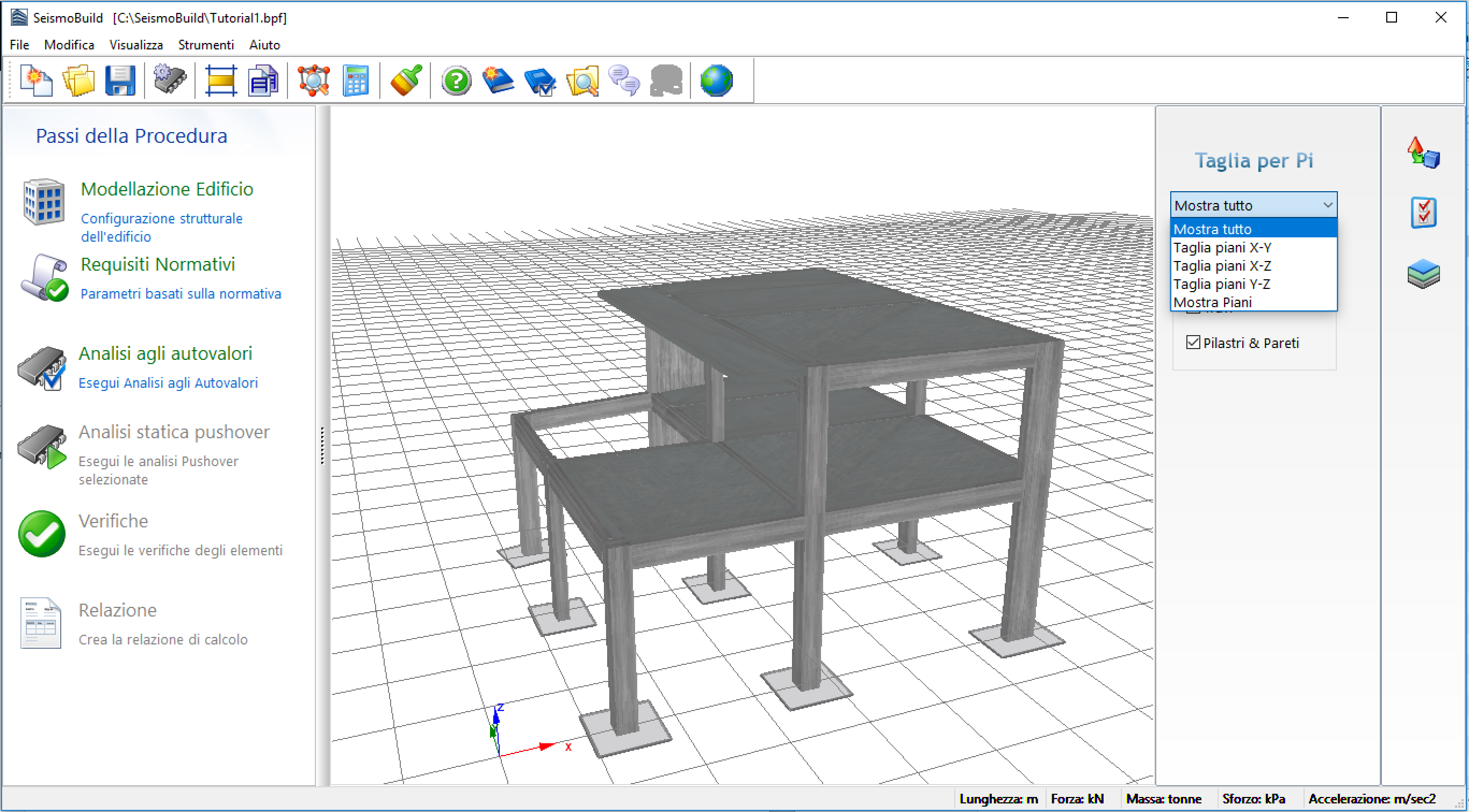Select Taglia piani X-Y from the list
The image size is (1469, 812).
1223,248
